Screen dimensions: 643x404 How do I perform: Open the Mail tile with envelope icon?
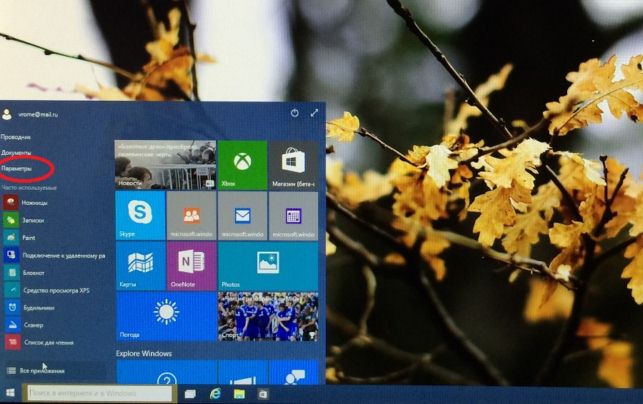(x=242, y=216)
